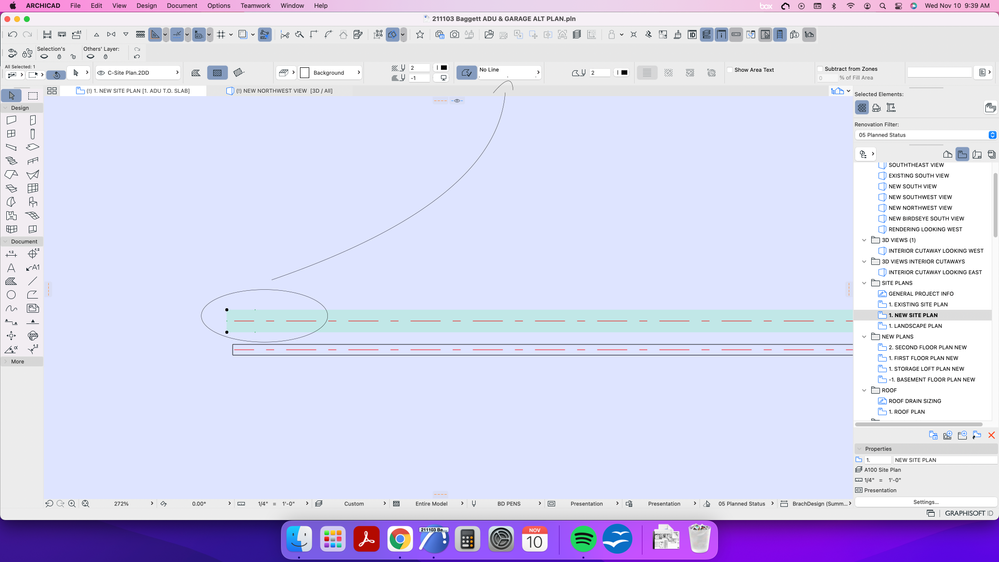
Task: Toggle the grid snap button in toolbar
Action: tap(221, 35)
